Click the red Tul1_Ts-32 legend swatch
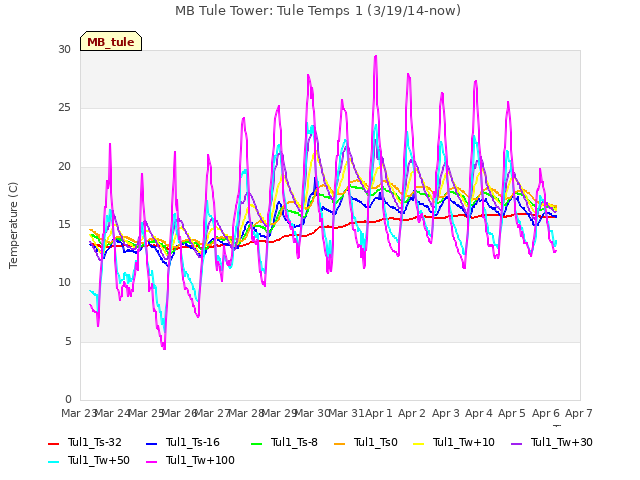Screen dimensions: 640x480 click(x=54, y=443)
